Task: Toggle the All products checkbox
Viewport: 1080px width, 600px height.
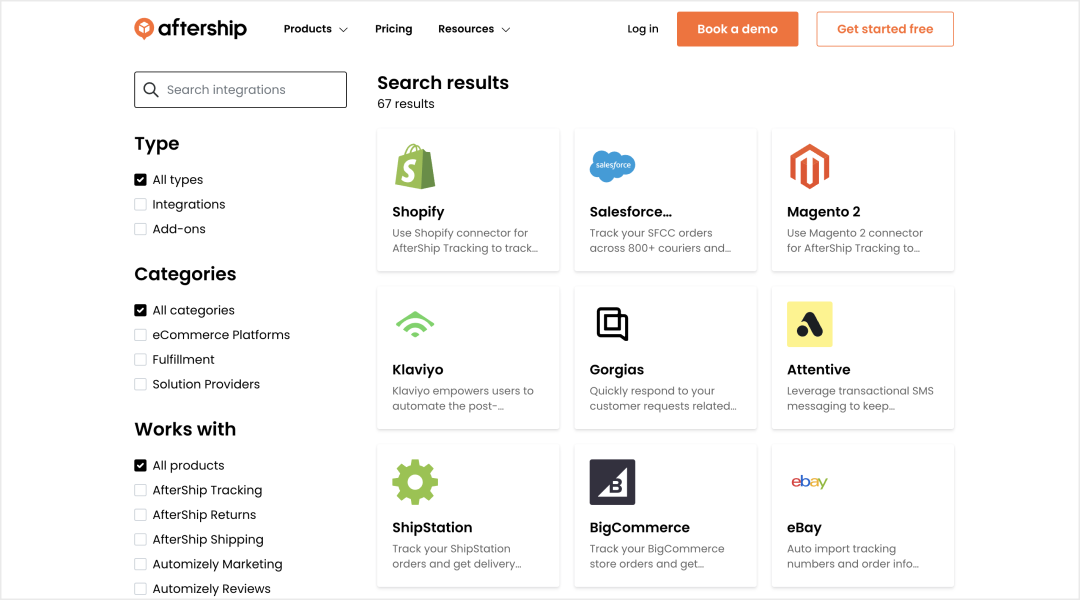Action: pos(141,466)
